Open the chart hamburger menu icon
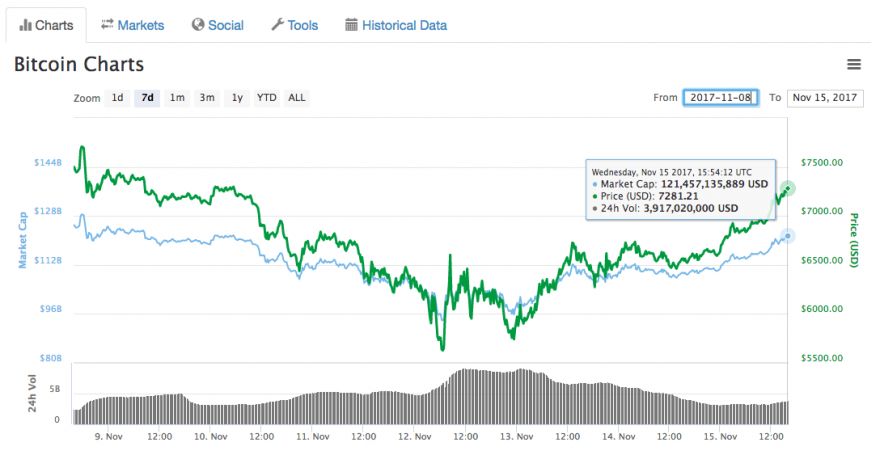 854,65
